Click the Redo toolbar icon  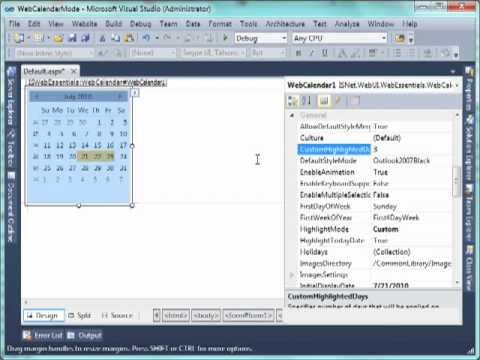[x=167, y=38]
